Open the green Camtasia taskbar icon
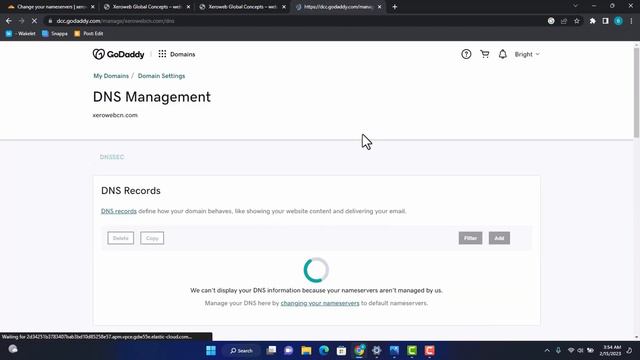This screenshot has width=640, height=360. click(x=412, y=351)
